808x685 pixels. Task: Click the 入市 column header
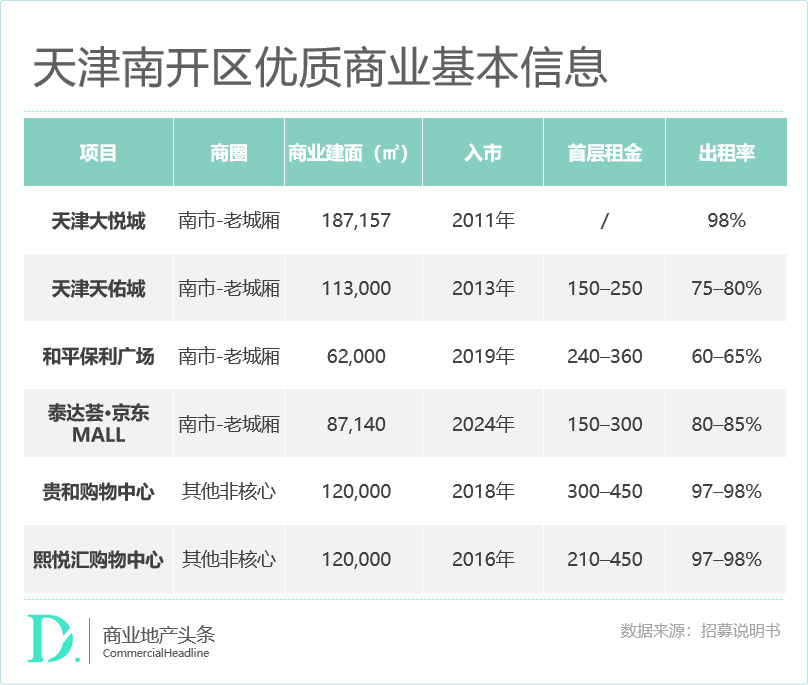pyautogui.click(x=483, y=153)
